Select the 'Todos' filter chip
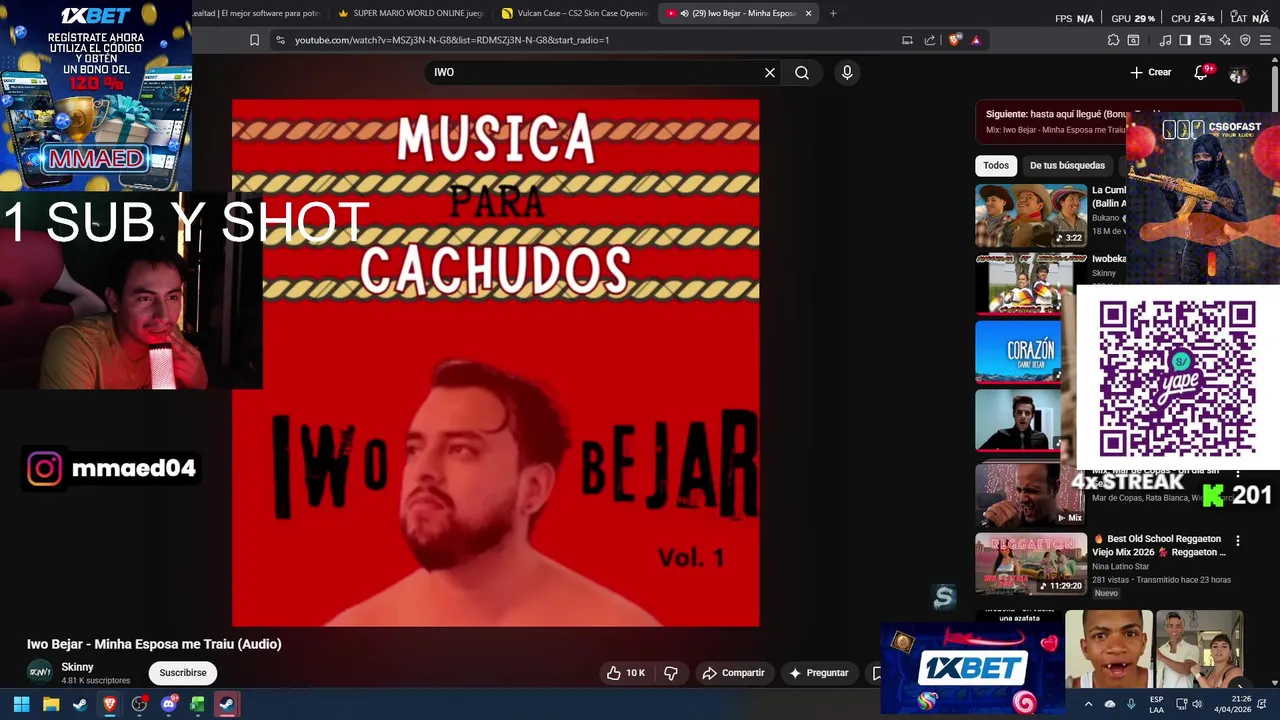Viewport: 1280px width, 720px height. click(x=996, y=165)
